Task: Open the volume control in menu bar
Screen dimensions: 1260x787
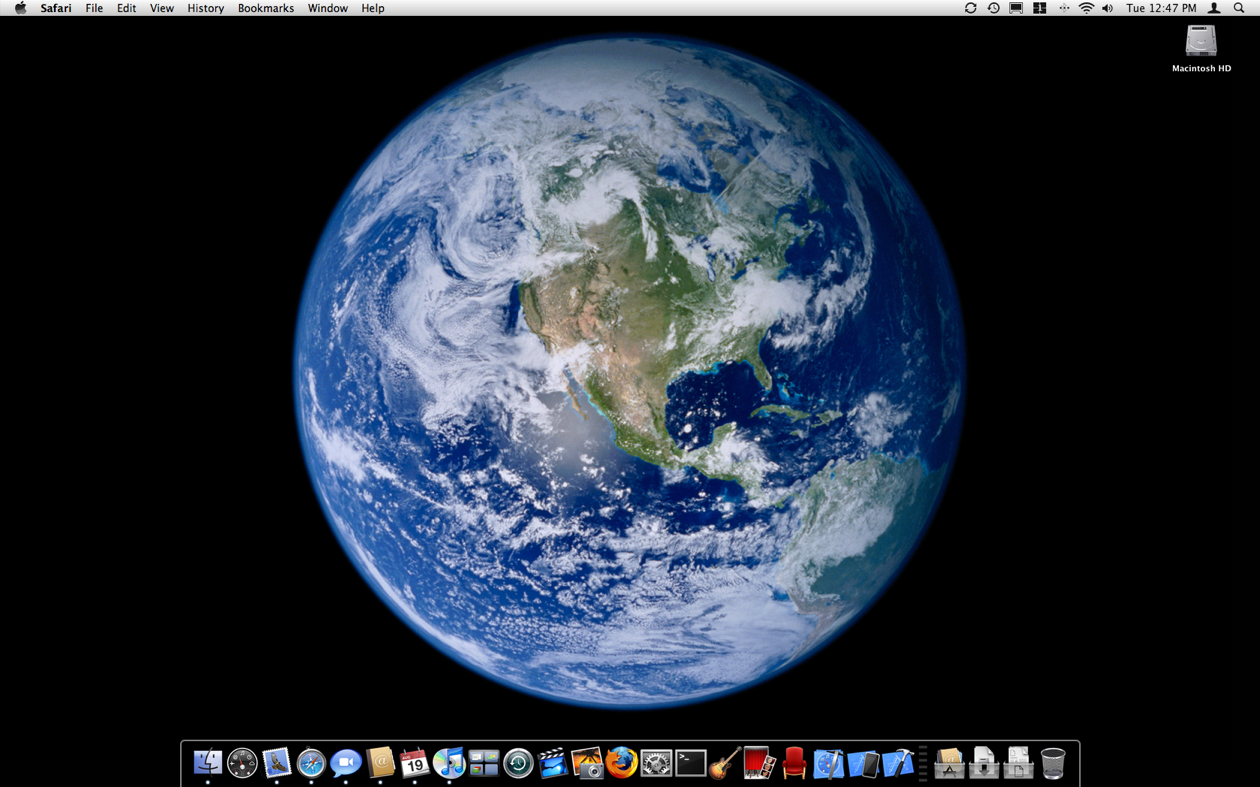Action: point(1107,8)
